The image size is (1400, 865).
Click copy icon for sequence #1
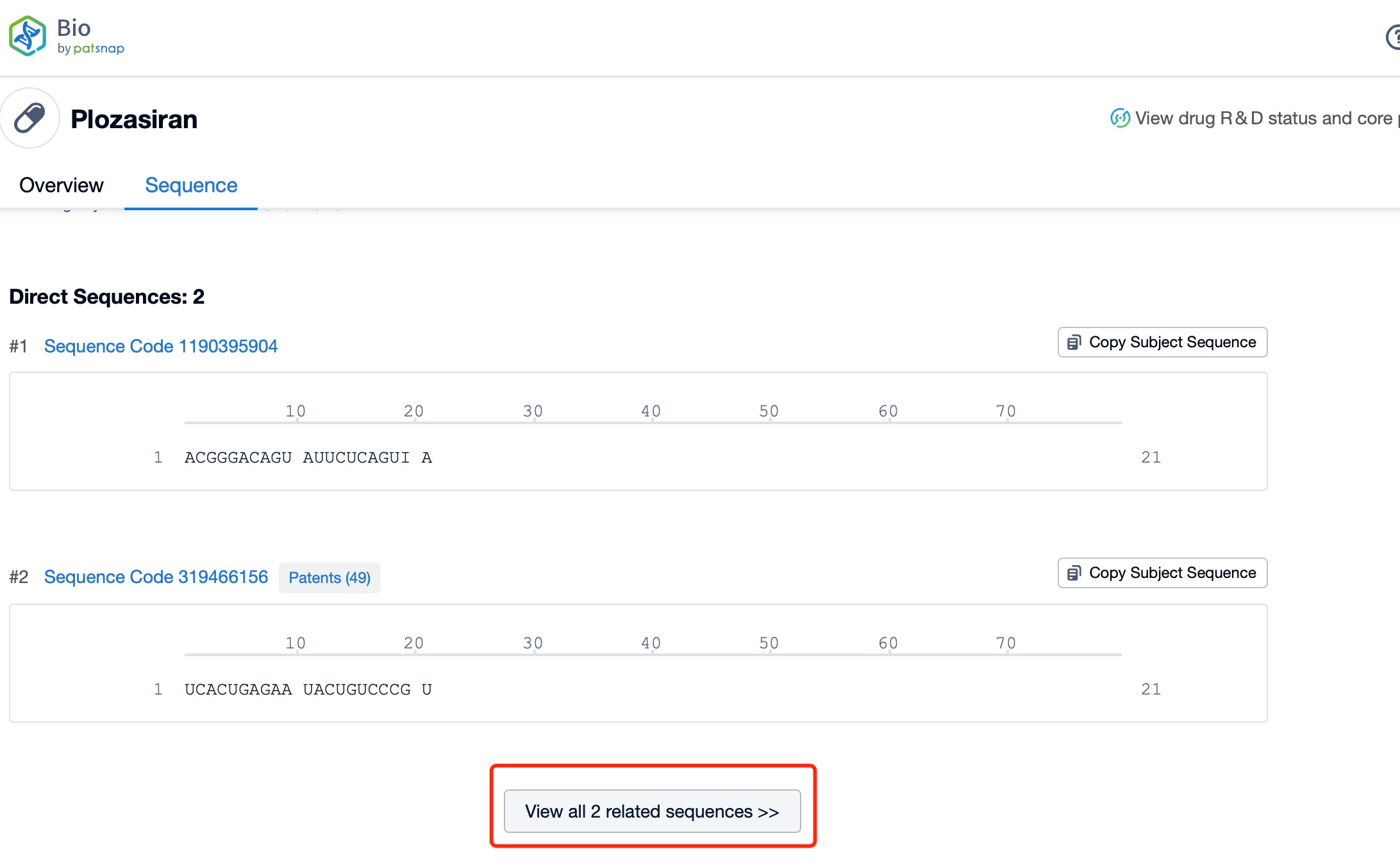1074,343
